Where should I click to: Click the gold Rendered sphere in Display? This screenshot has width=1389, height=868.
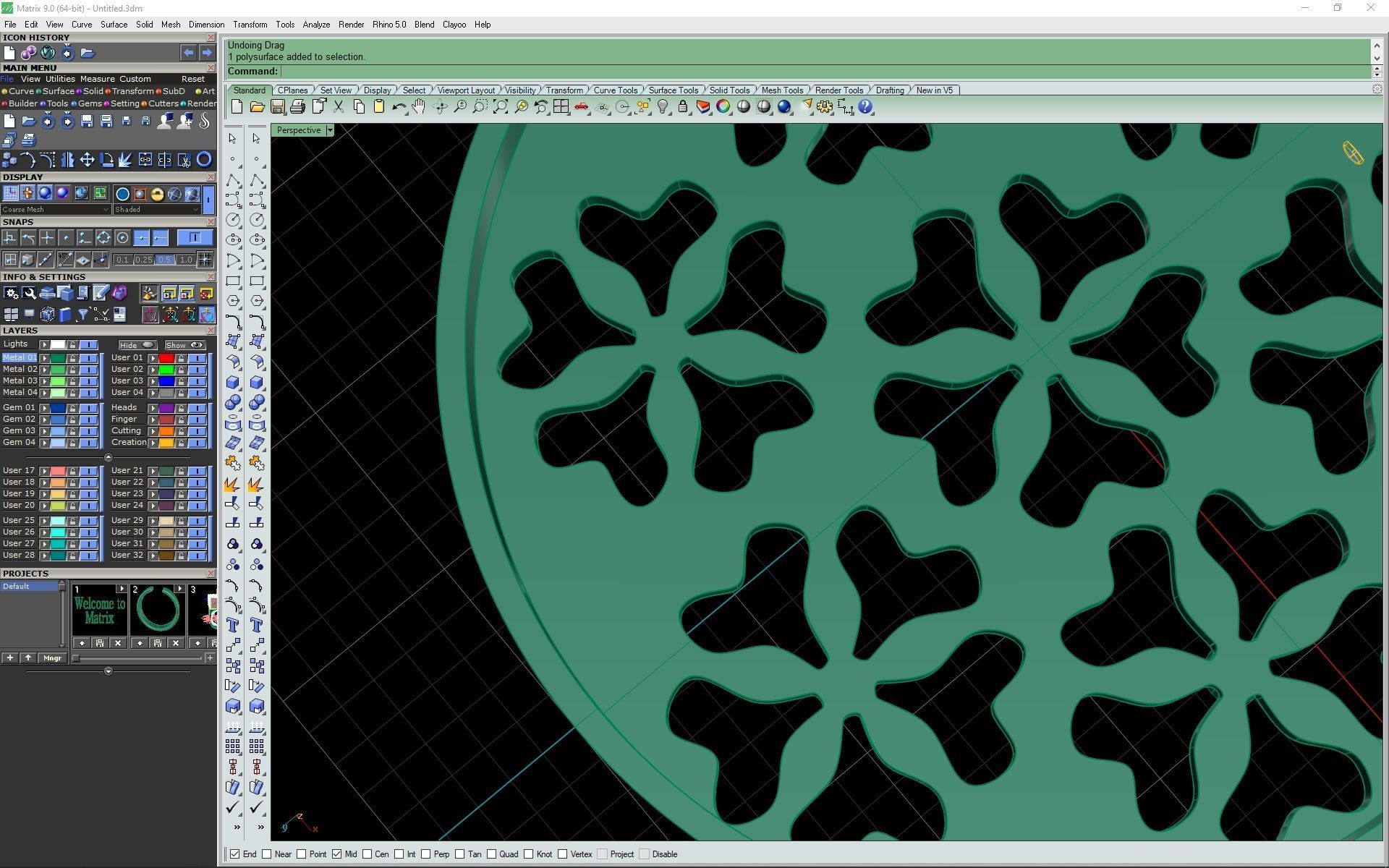click(x=157, y=194)
